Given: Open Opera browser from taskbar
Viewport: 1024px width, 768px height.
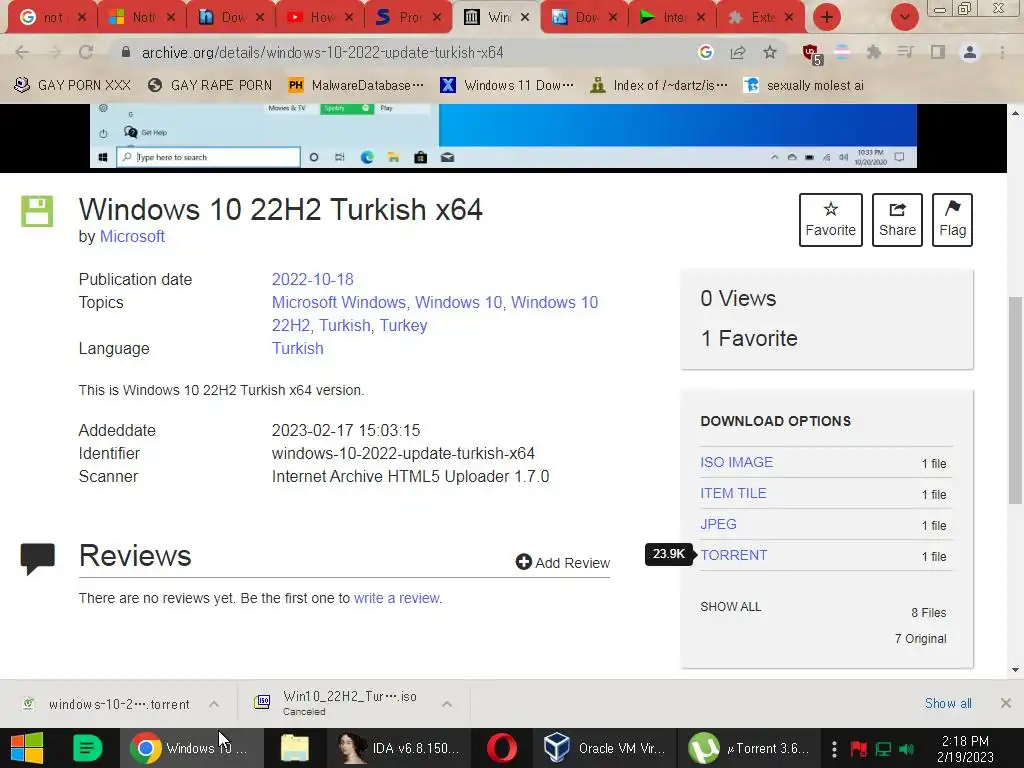Looking at the screenshot, I should tap(502, 748).
